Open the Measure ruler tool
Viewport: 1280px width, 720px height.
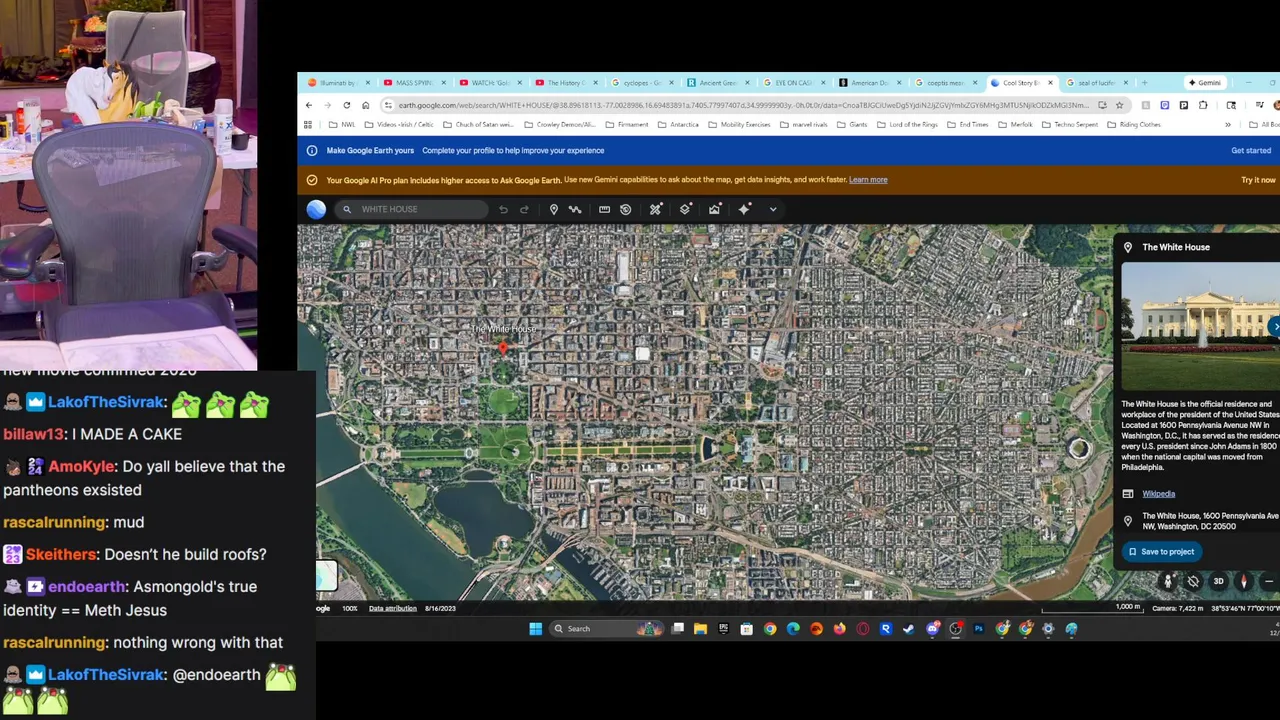tap(604, 209)
